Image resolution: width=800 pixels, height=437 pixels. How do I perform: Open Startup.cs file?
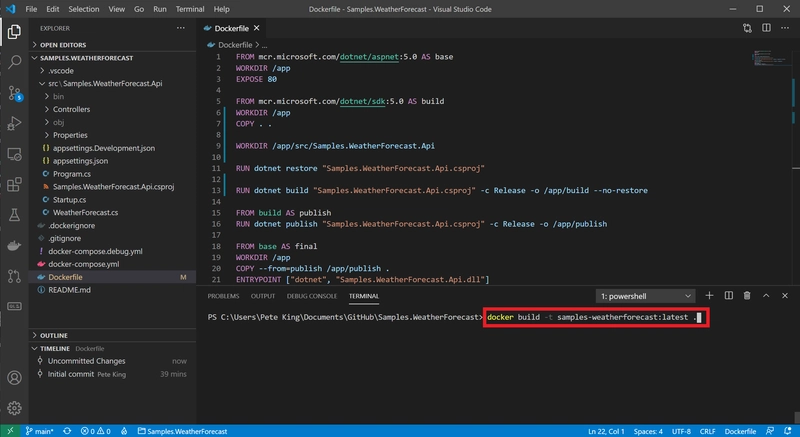pos(112,200)
